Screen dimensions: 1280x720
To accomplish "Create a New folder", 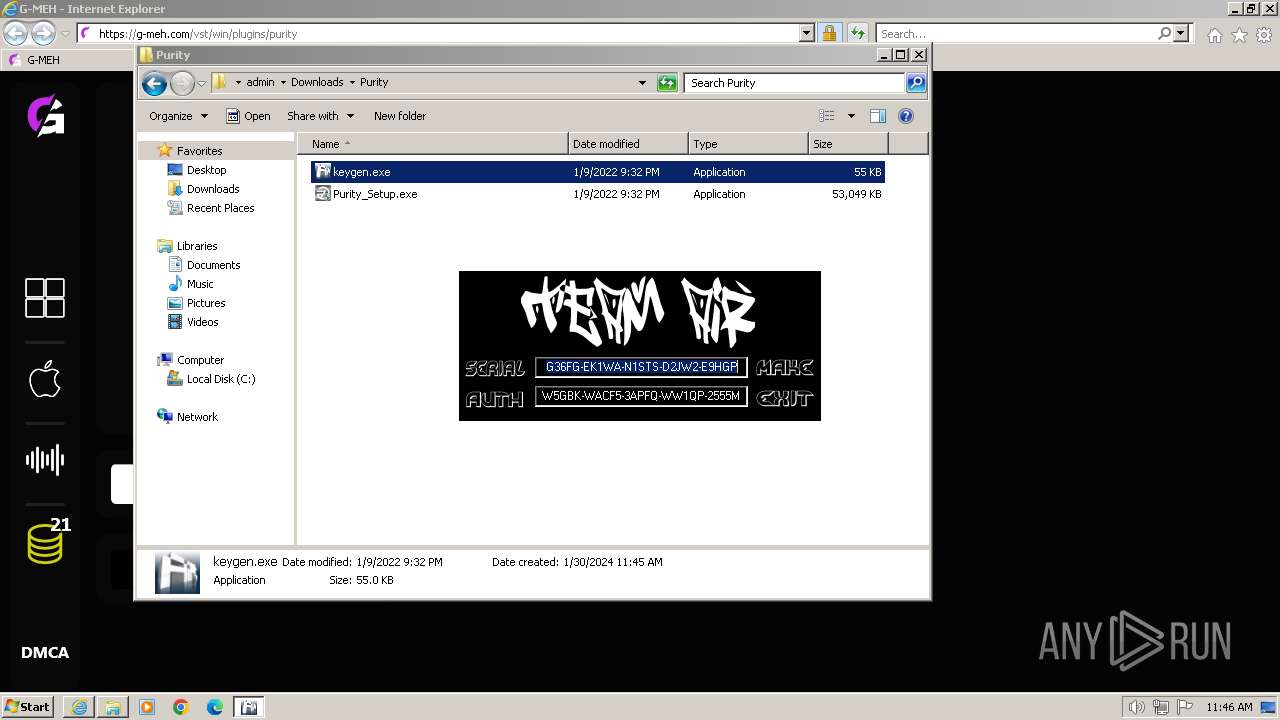I will (400, 116).
